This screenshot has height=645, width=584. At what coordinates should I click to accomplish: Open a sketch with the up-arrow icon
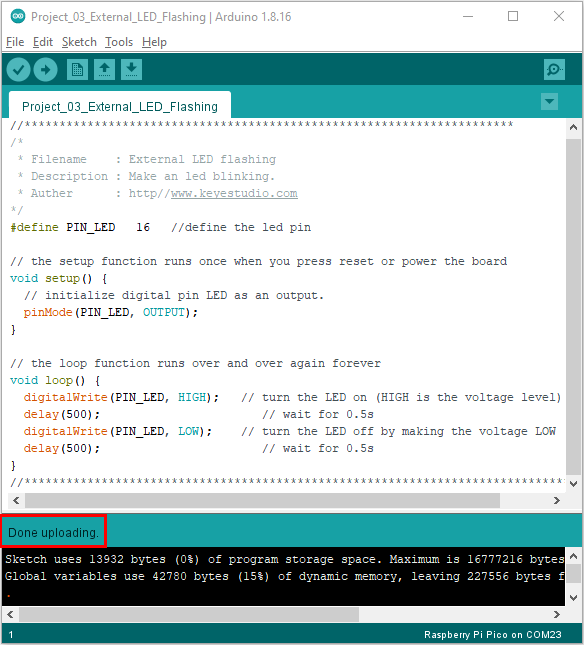[x=104, y=70]
